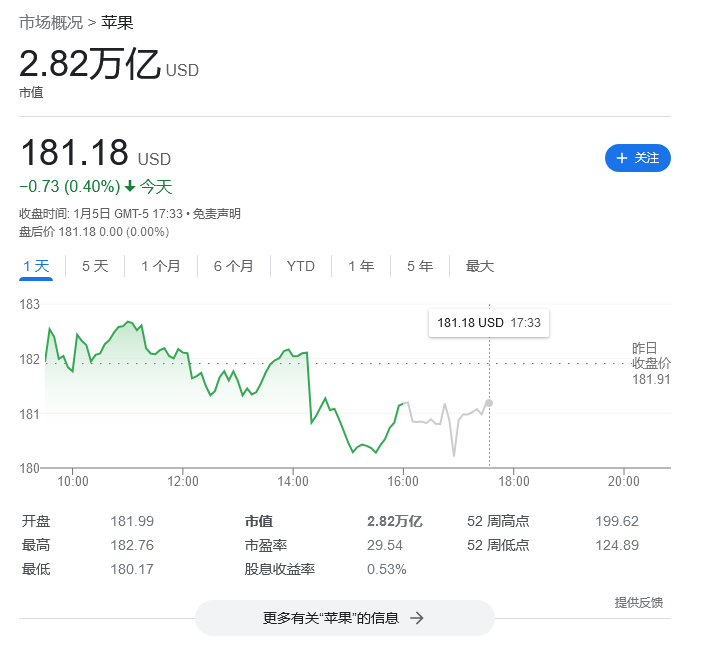Image resolution: width=706 pixels, height=659 pixels.
Task: Click the 苹果 breadcrumb label
Action: (117, 23)
